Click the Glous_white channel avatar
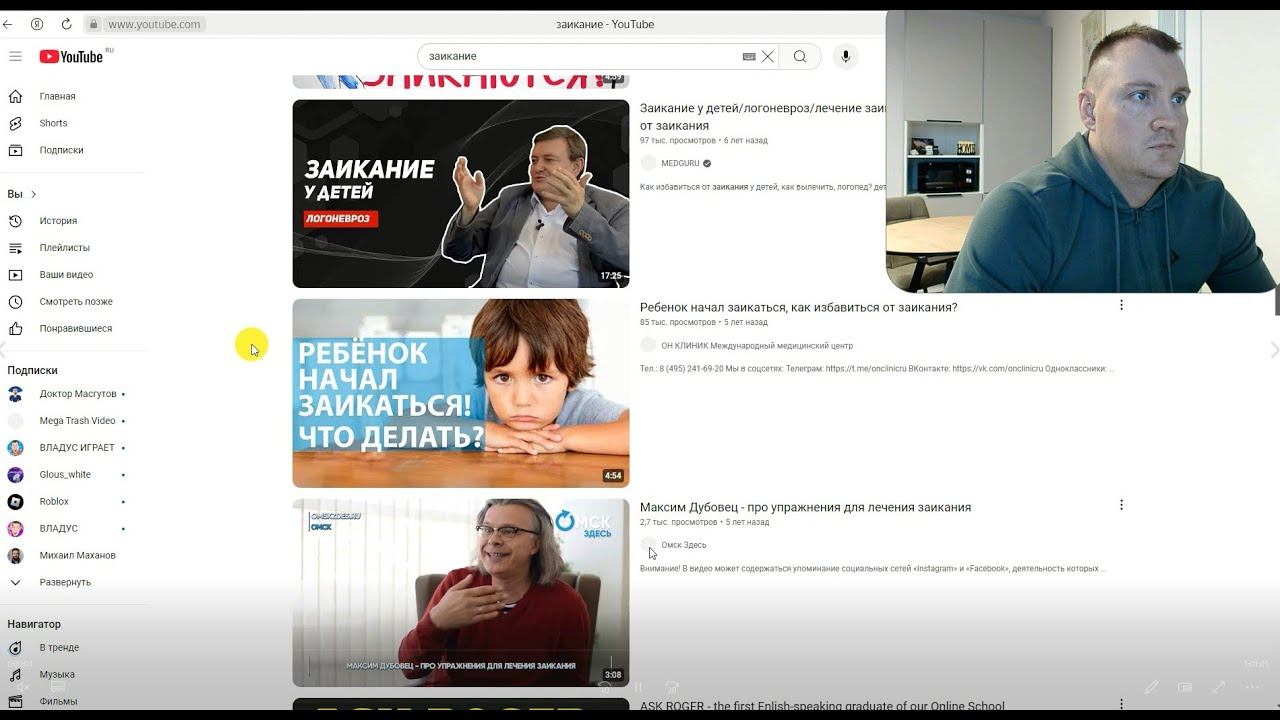Image resolution: width=1280 pixels, height=720 pixels. tap(15, 475)
